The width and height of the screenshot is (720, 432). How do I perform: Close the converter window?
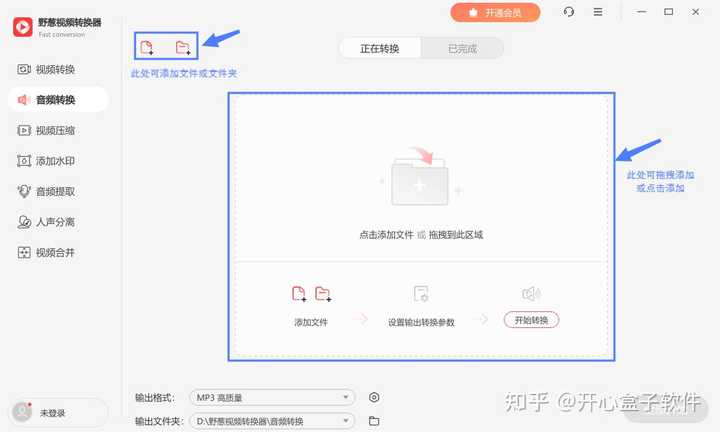point(696,12)
